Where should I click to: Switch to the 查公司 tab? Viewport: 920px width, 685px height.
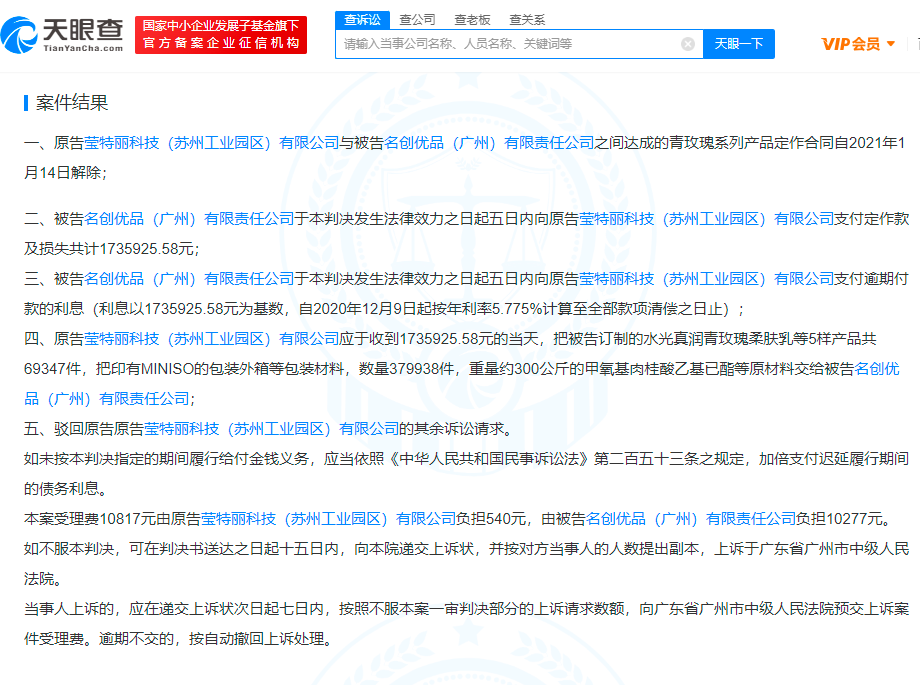pyautogui.click(x=417, y=20)
